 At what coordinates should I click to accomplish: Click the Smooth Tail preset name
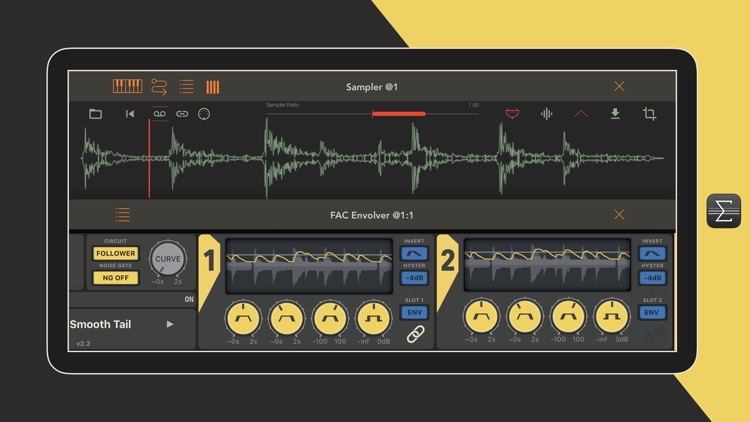100,324
